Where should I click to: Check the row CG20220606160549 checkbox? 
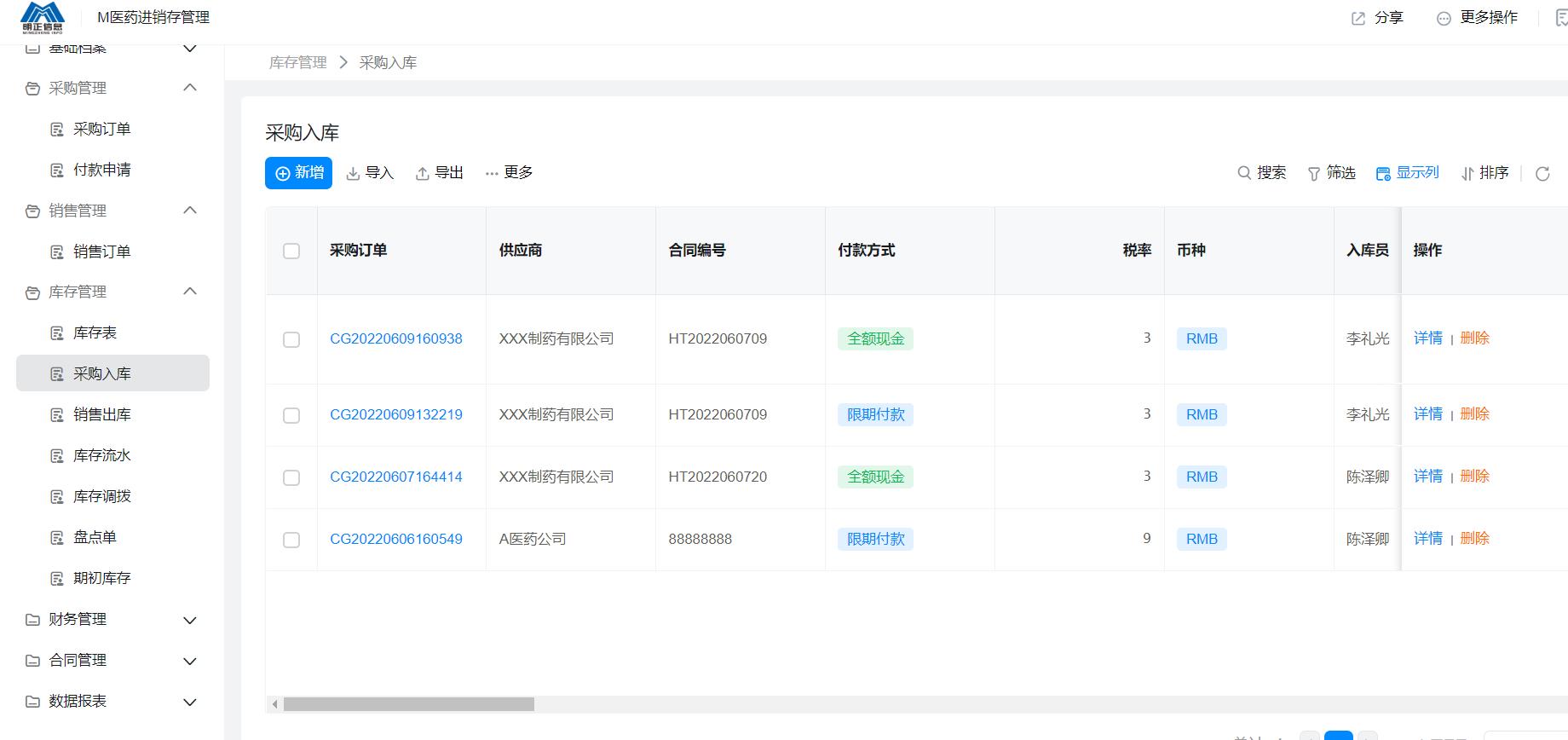click(x=291, y=540)
